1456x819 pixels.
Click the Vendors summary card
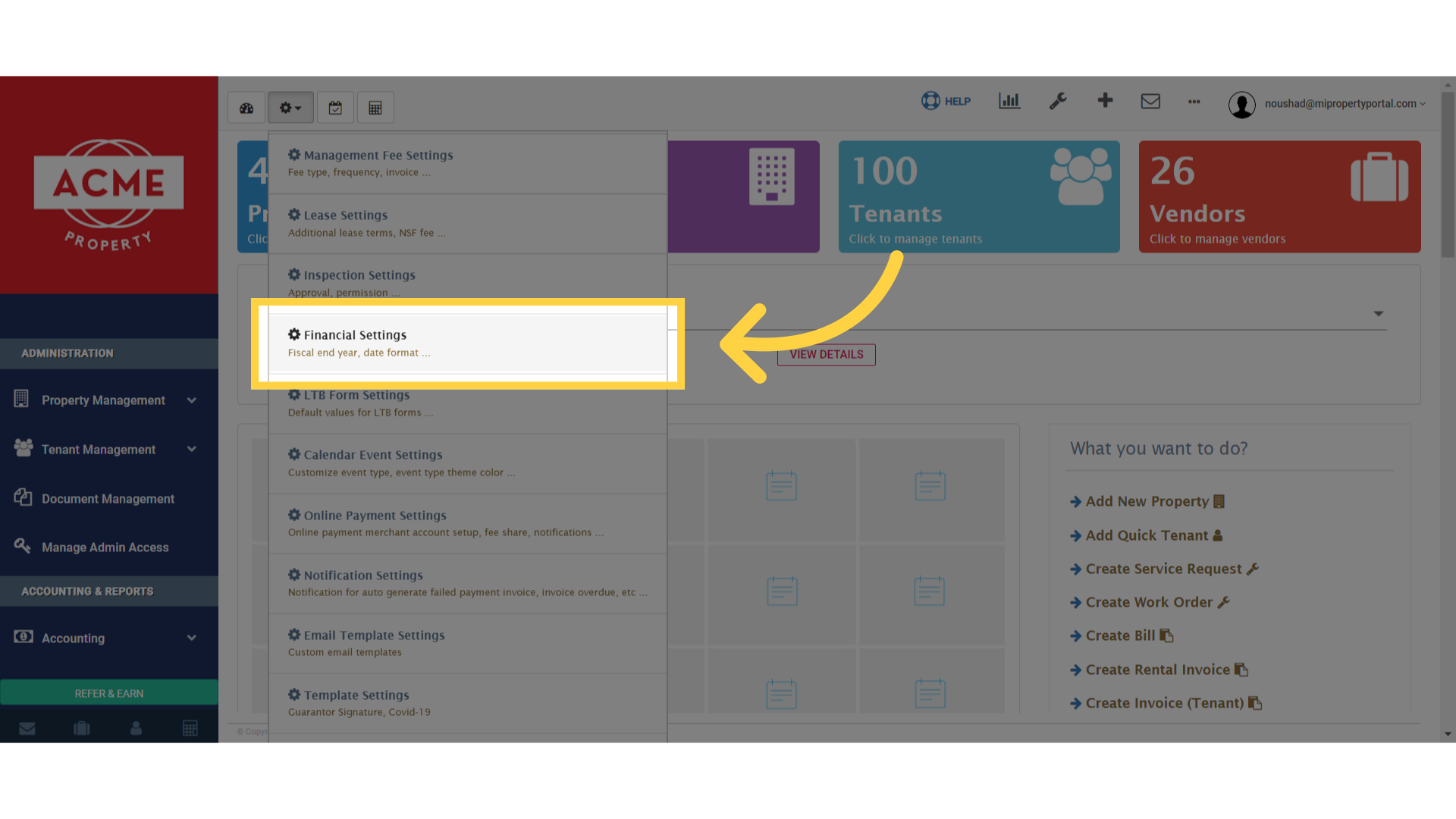(1279, 196)
